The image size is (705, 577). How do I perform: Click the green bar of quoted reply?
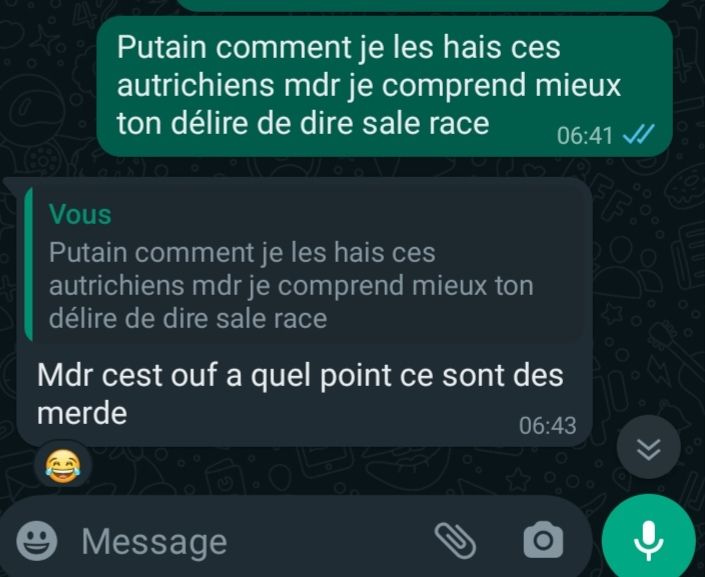(29, 264)
